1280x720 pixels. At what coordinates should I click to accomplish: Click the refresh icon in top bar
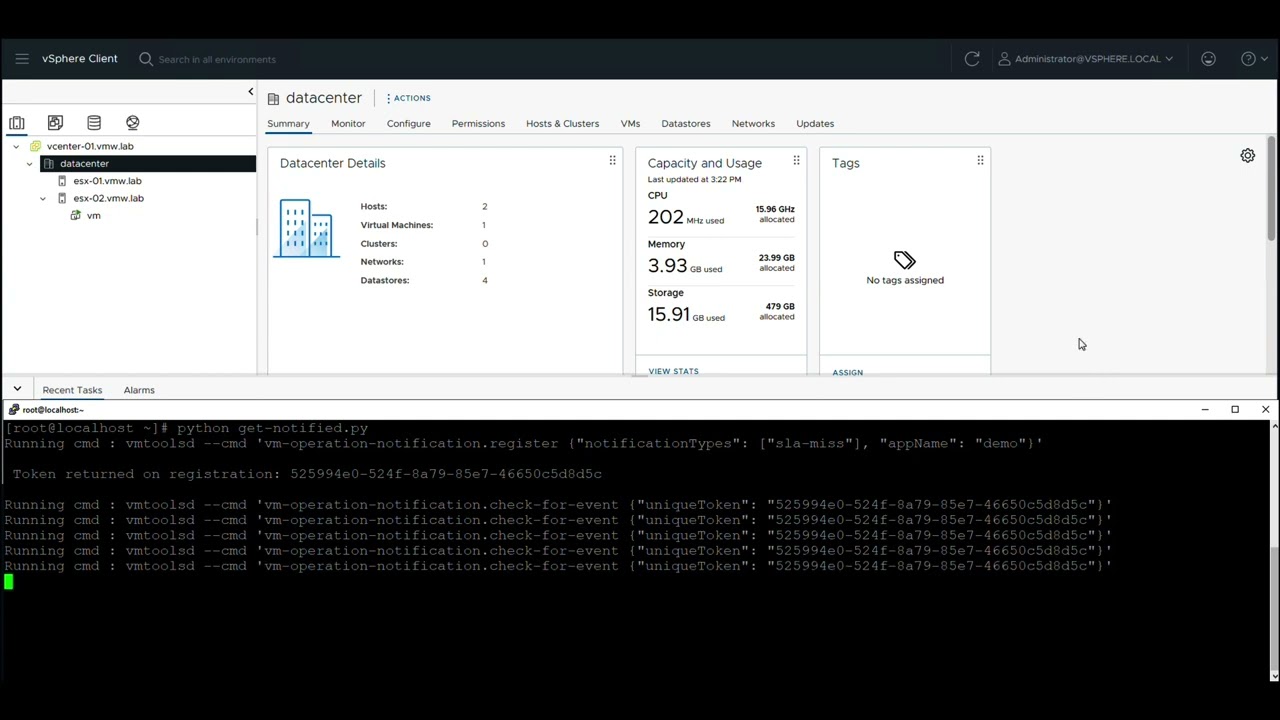971,59
